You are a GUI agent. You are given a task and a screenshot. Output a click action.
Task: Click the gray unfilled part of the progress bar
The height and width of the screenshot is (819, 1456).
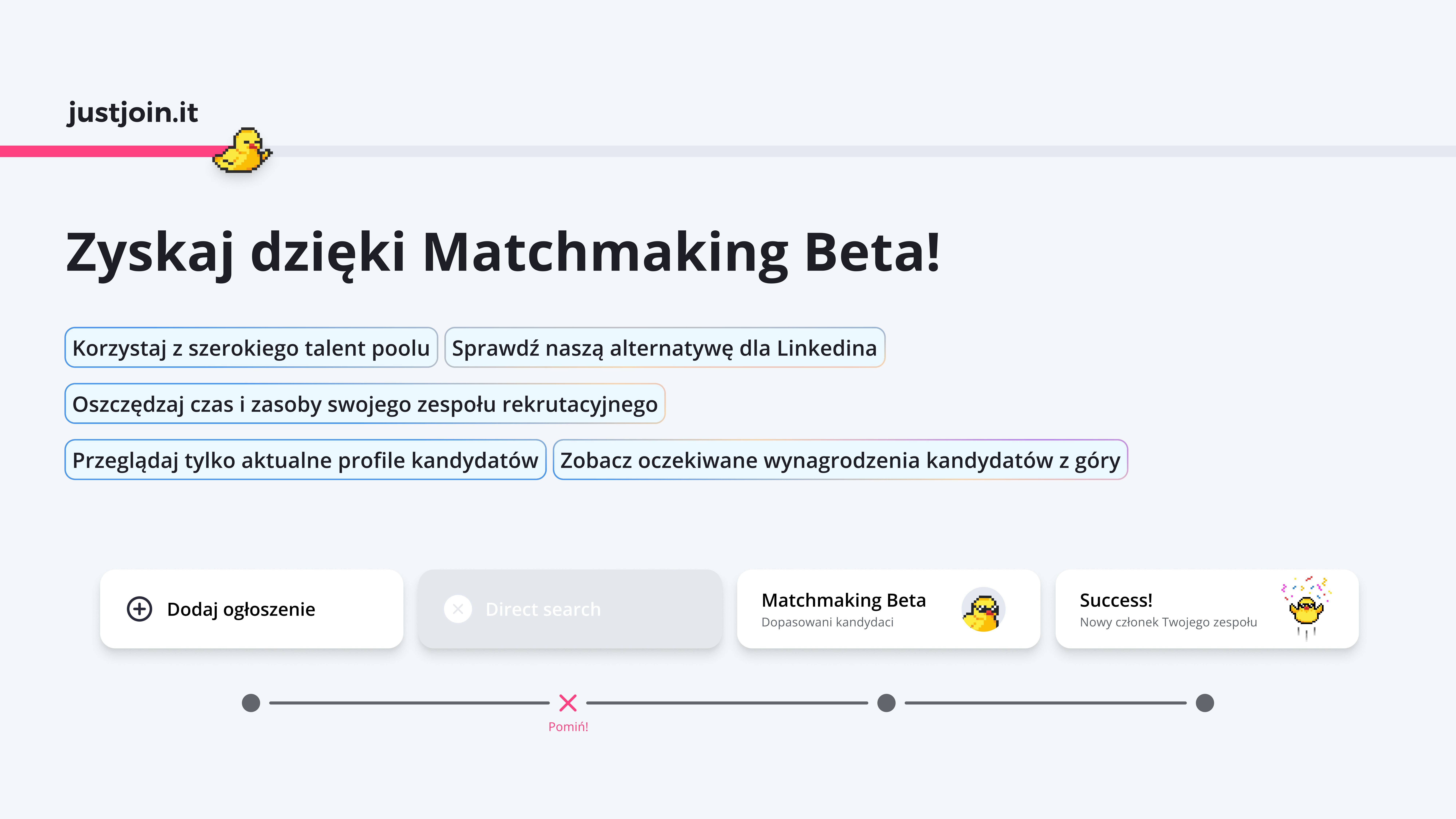[x=848, y=151]
